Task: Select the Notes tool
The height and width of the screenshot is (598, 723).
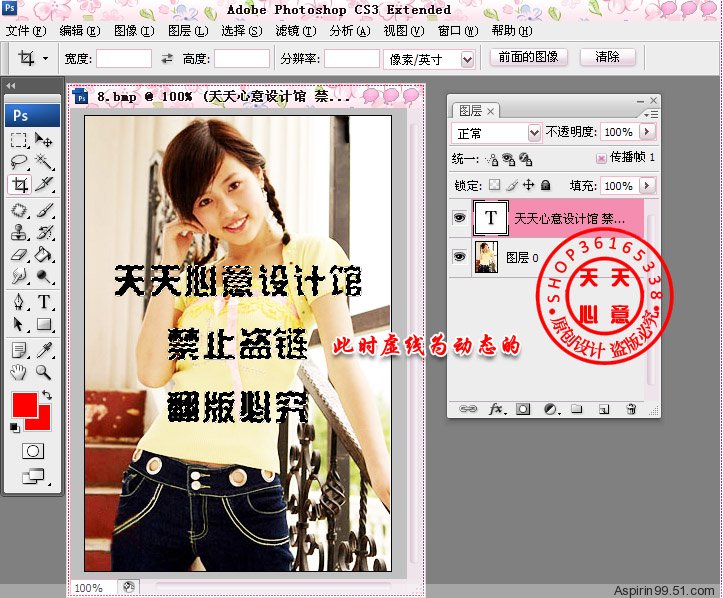Action: pos(19,350)
